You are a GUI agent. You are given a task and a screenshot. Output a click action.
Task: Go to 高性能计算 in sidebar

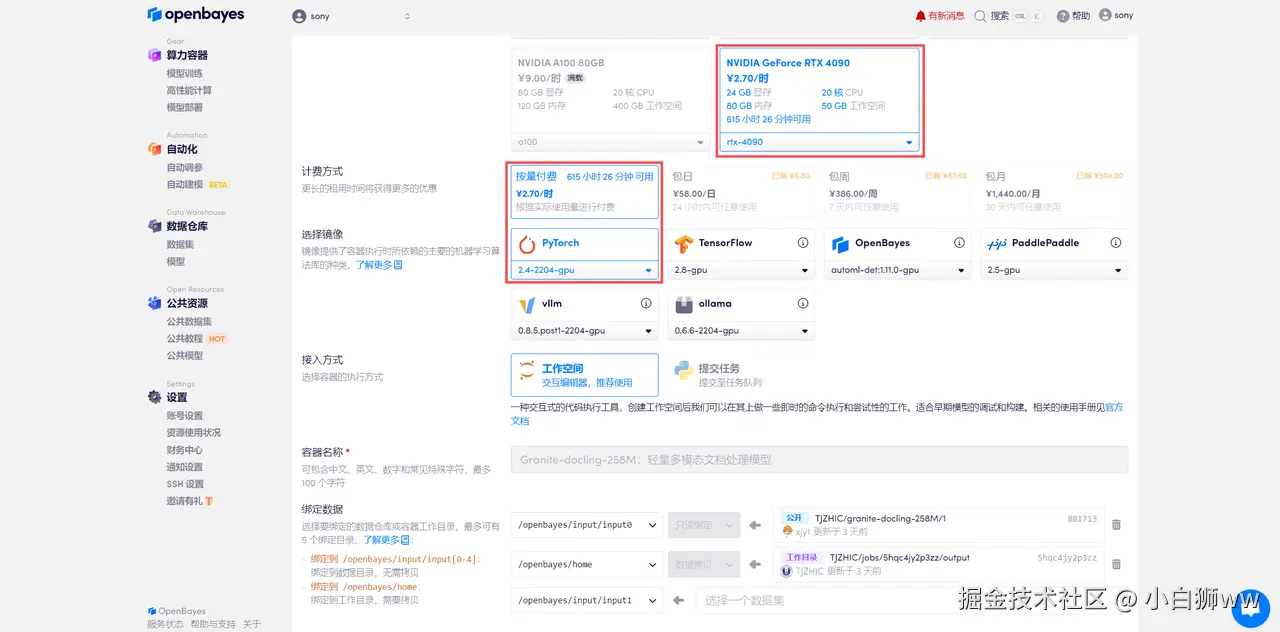[x=189, y=90]
